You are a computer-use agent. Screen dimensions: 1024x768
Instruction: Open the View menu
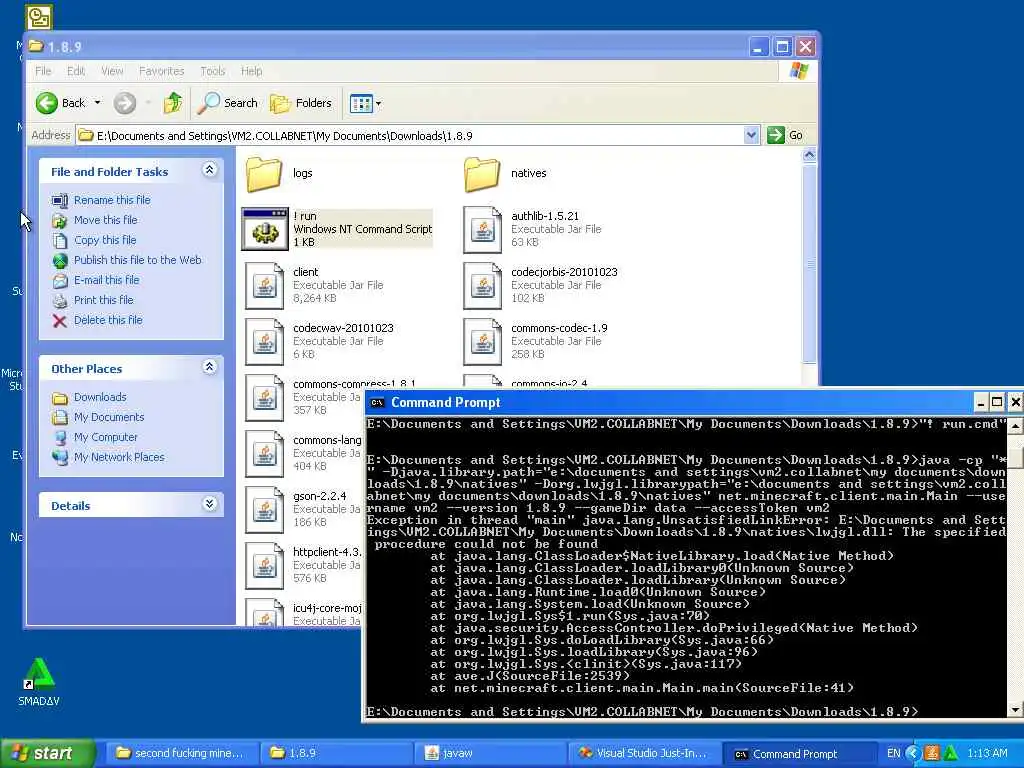pyautogui.click(x=112, y=71)
